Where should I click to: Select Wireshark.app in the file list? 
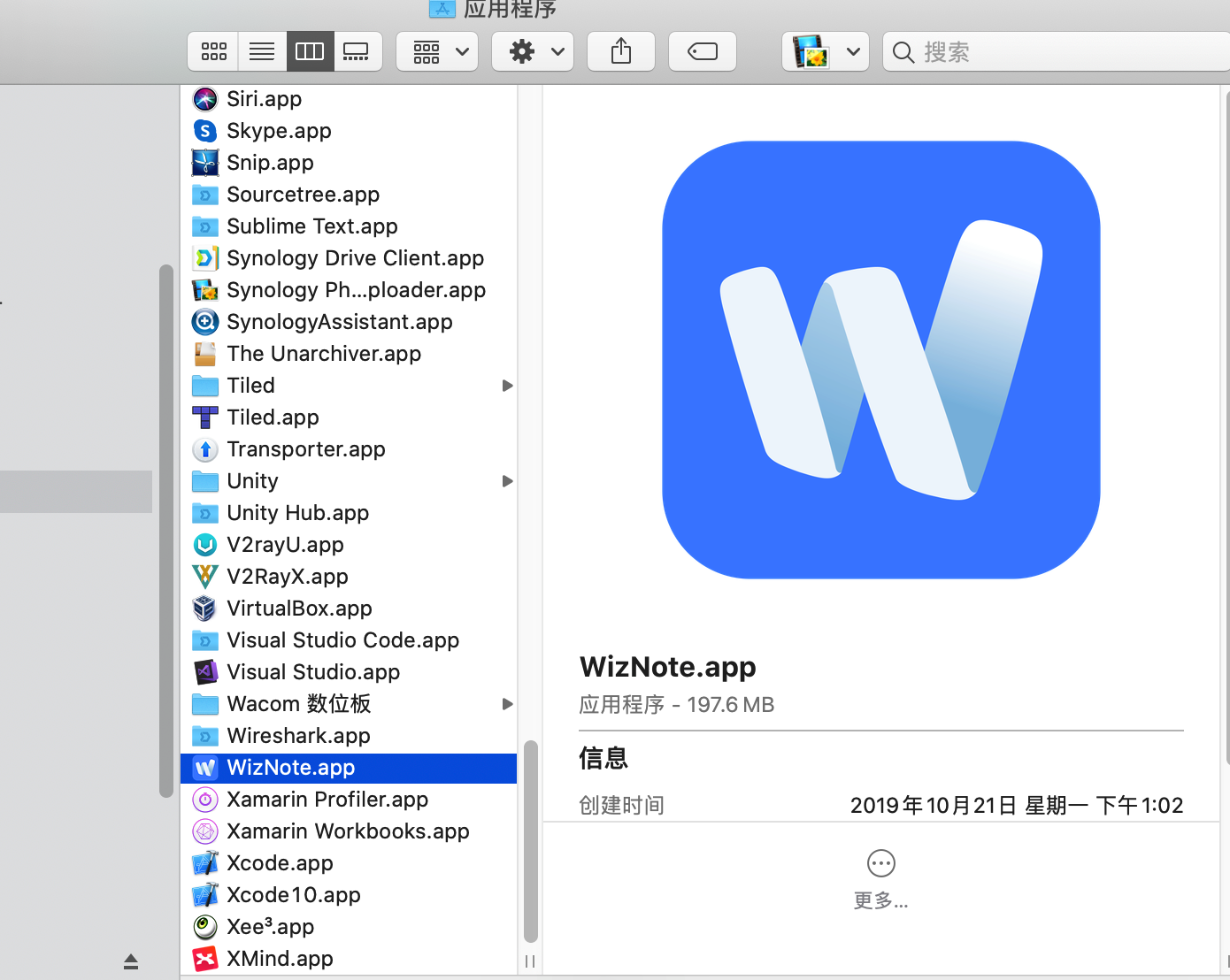click(299, 735)
